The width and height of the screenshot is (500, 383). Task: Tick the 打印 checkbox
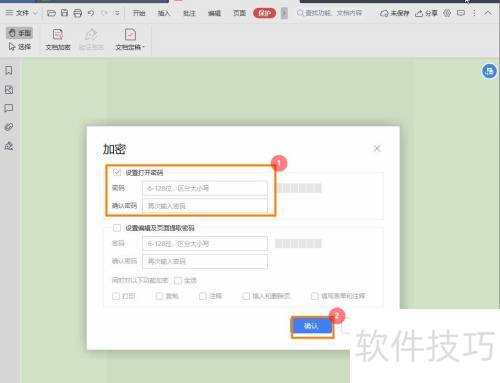116,296
